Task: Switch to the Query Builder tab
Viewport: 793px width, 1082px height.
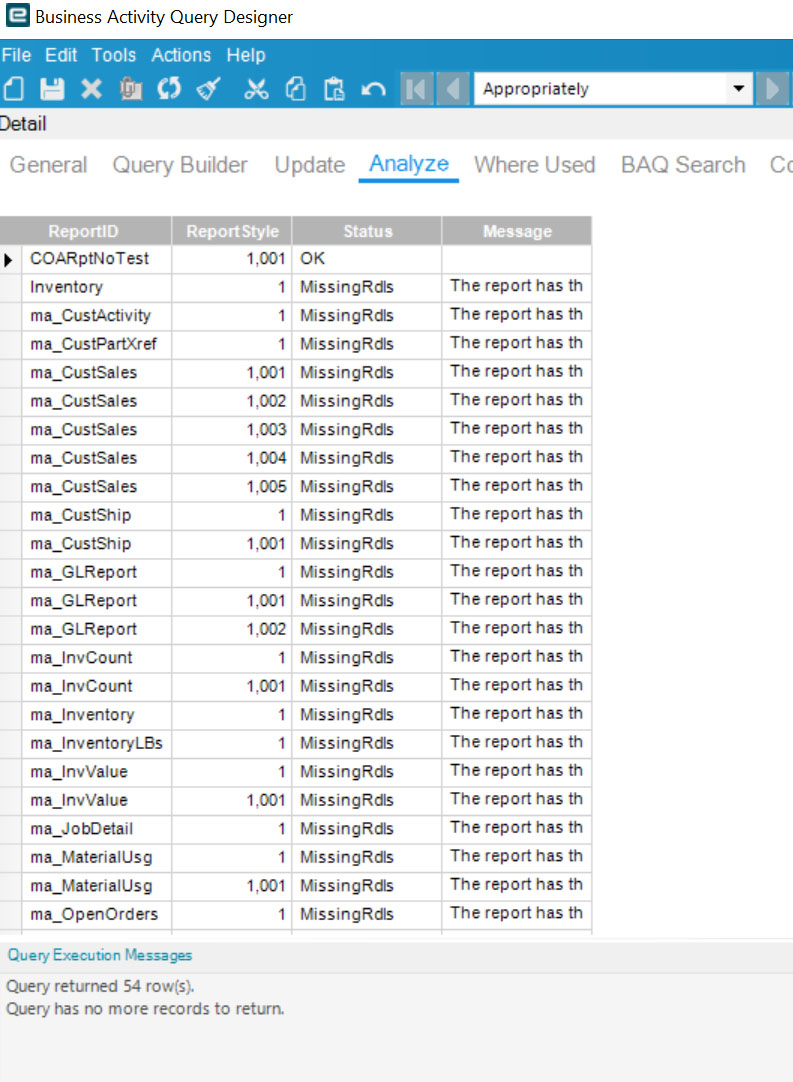Action: pyautogui.click(x=179, y=165)
